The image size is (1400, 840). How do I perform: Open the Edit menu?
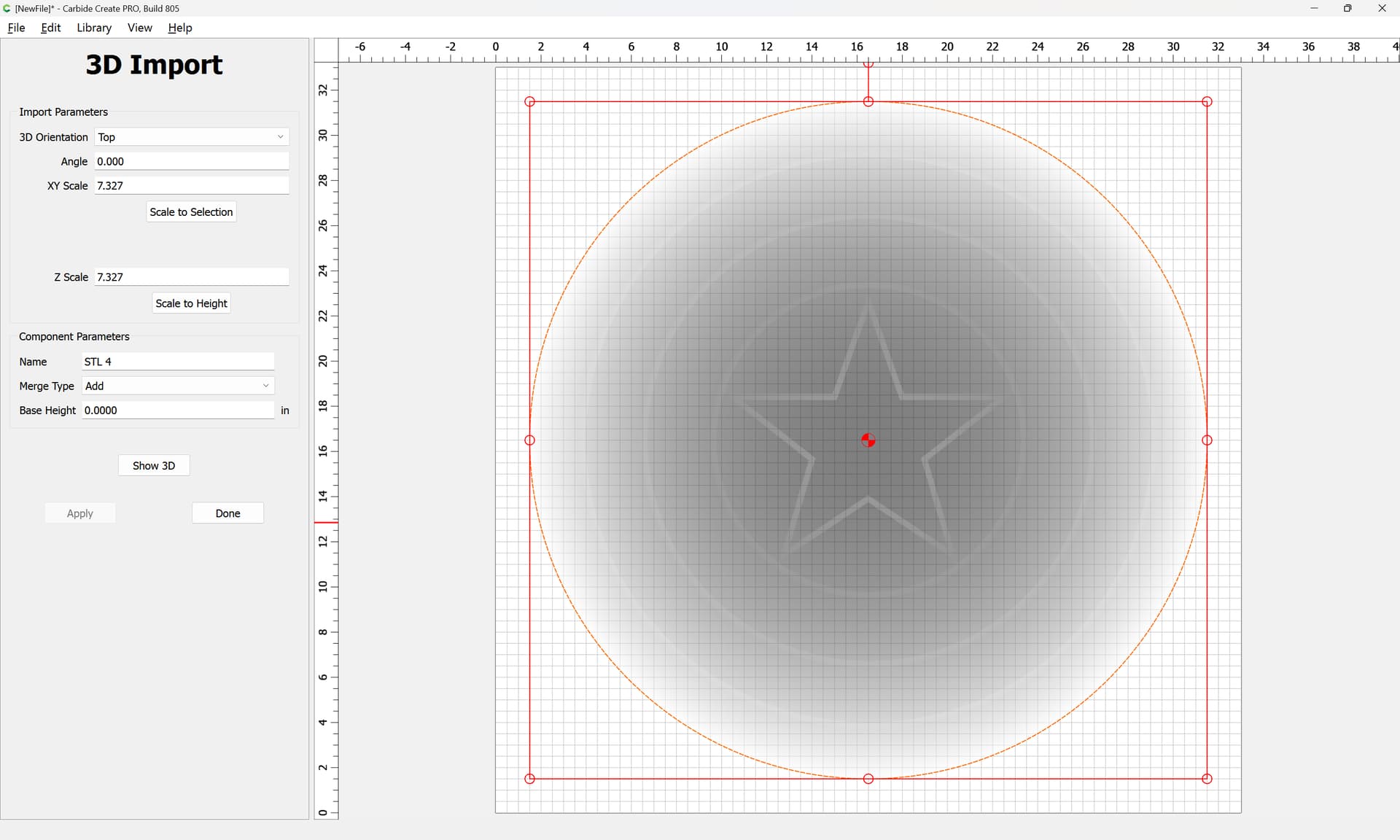pos(51,28)
